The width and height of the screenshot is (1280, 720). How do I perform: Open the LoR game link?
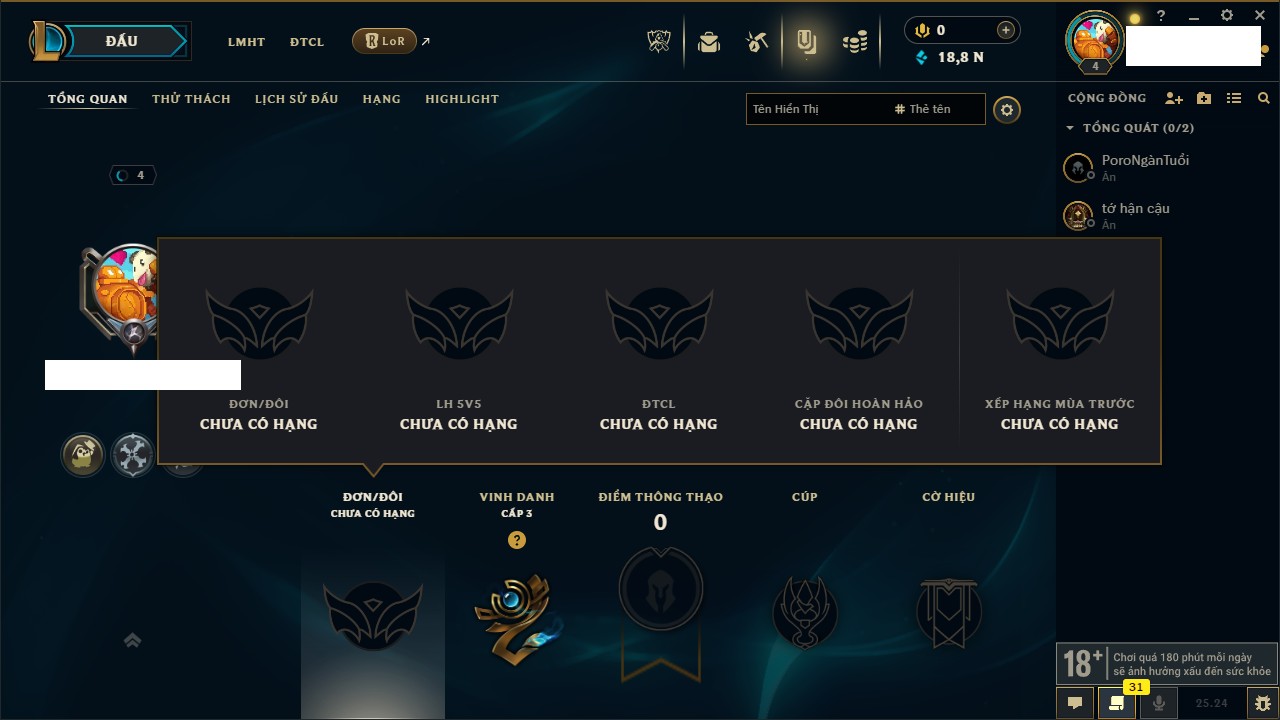pos(384,41)
